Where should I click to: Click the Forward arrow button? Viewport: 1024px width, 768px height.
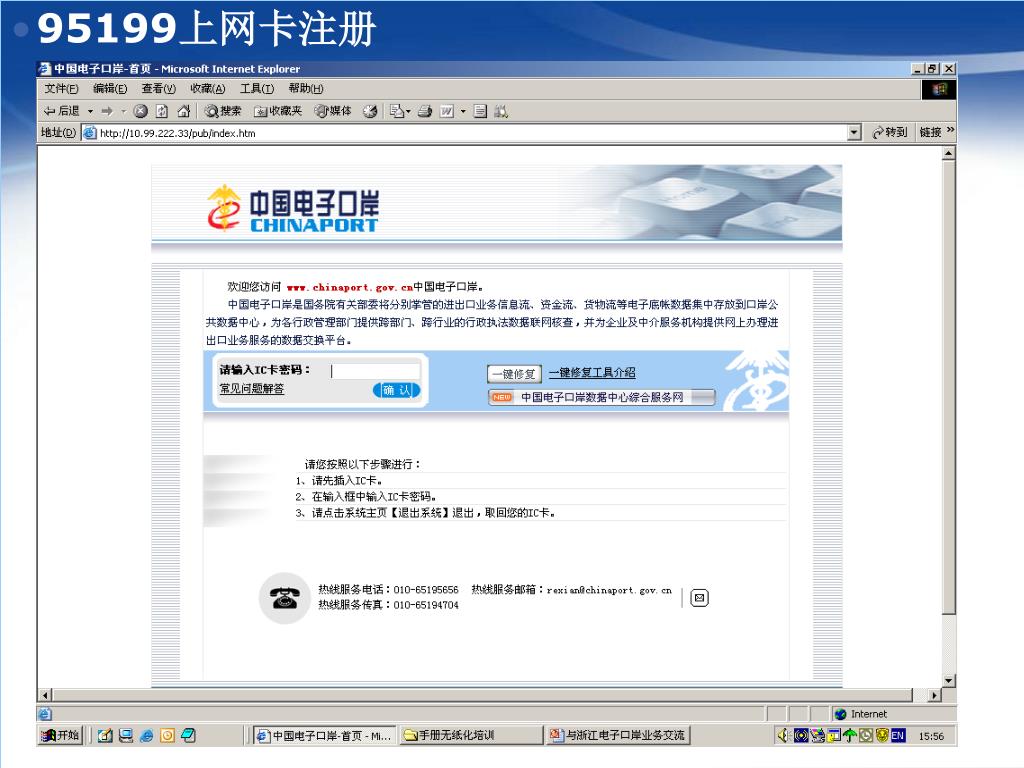tap(107, 112)
